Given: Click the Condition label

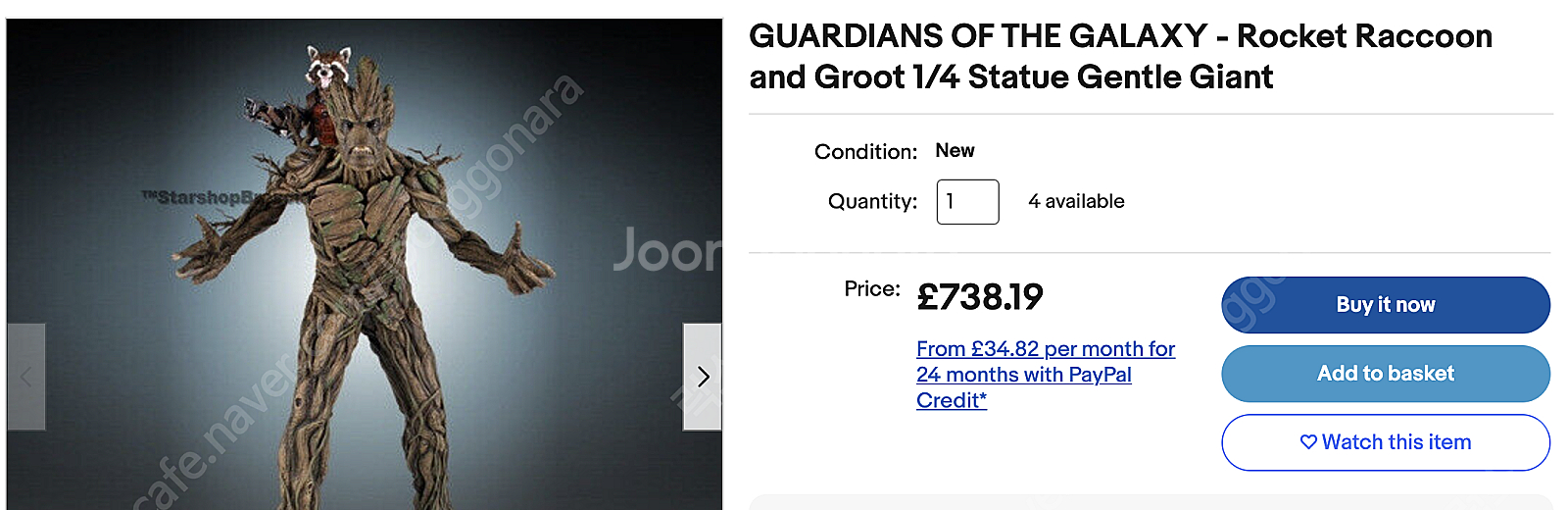Looking at the screenshot, I should (865, 152).
